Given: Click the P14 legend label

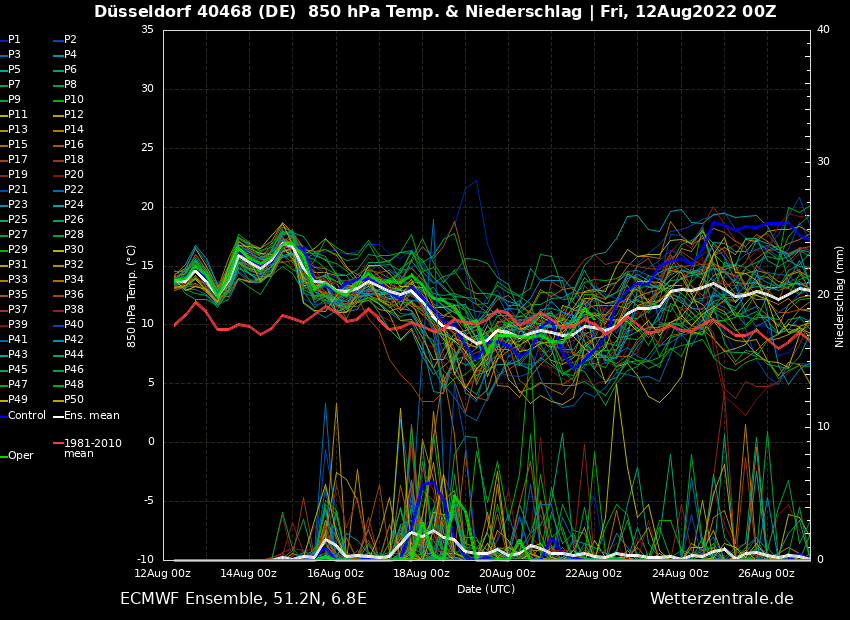Looking at the screenshot, I should tap(74, 130).
